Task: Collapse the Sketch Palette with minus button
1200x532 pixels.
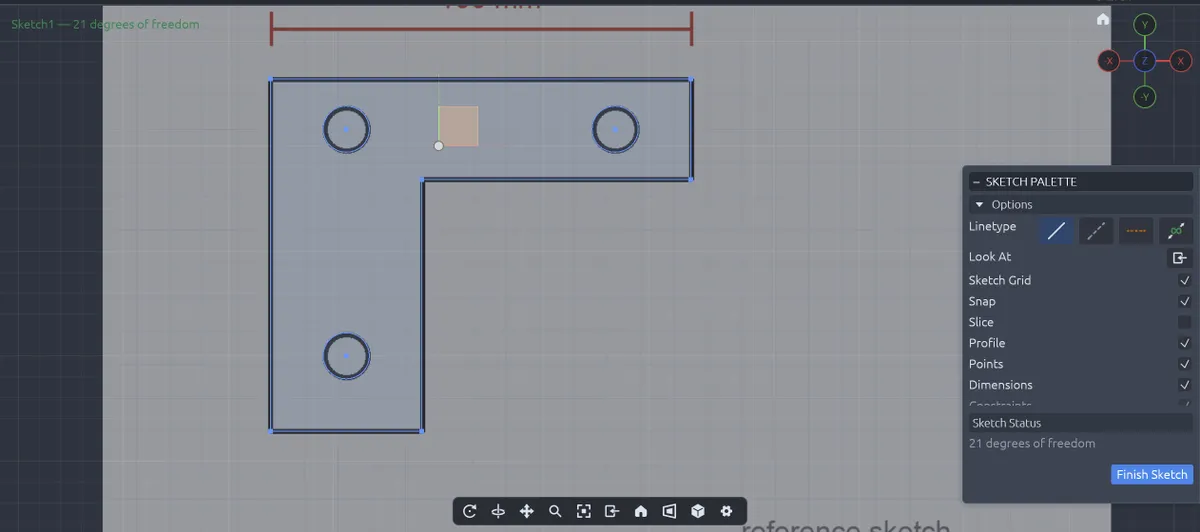Action: tap(976, 182)
